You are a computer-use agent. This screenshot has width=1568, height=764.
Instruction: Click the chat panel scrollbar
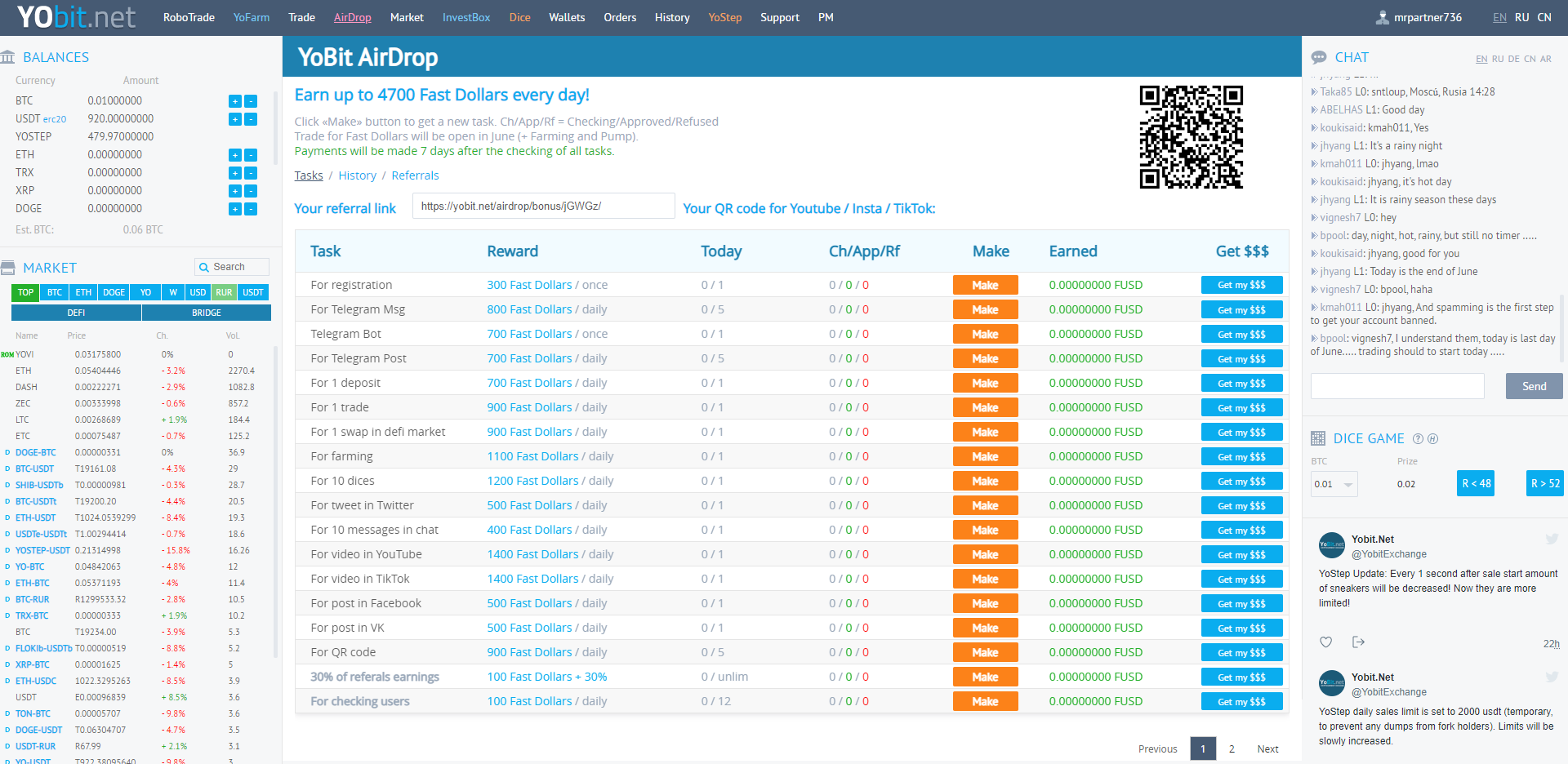click(x=1560, y=326)
